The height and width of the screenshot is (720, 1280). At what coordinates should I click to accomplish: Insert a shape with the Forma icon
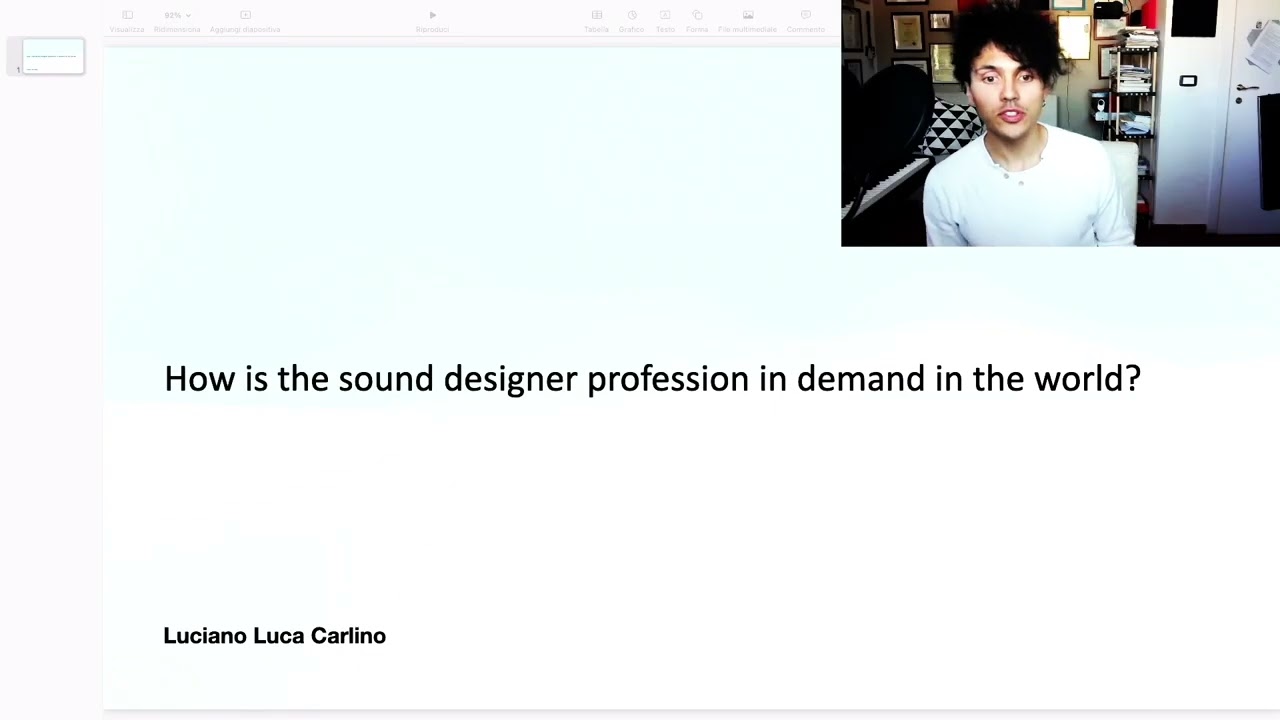click(x=697, y=21)
